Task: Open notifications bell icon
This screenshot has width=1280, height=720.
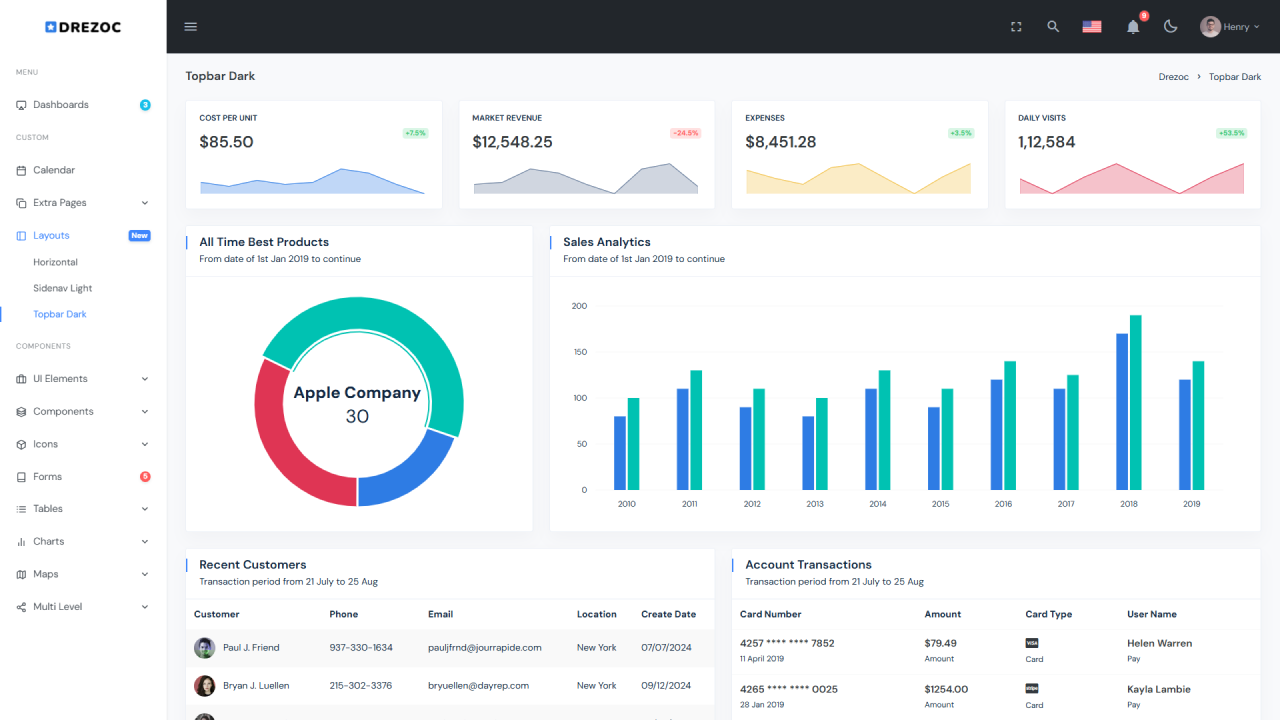Action: click(x=1133, y=27)
